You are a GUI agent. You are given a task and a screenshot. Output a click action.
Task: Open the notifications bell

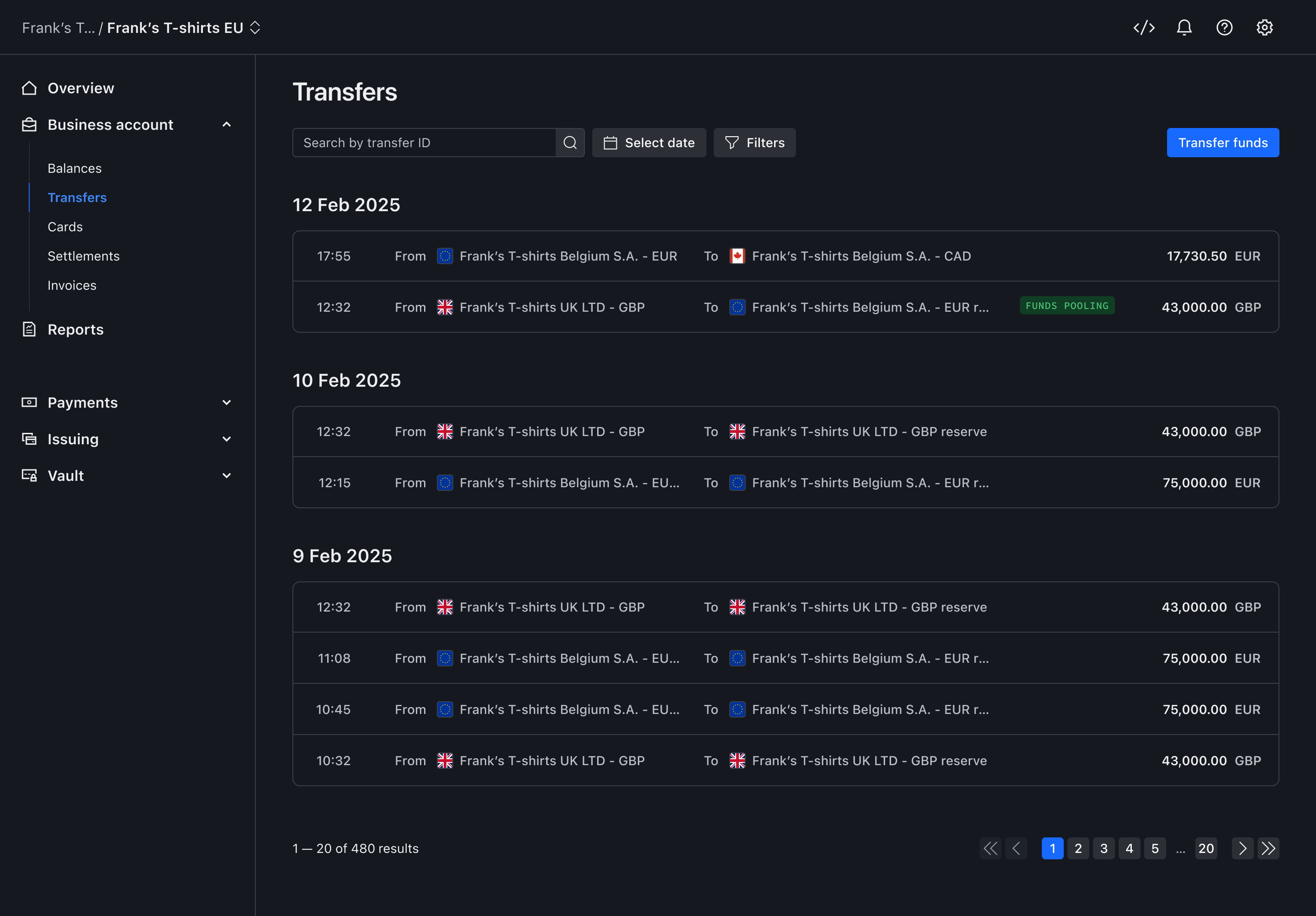point(1184,27)
